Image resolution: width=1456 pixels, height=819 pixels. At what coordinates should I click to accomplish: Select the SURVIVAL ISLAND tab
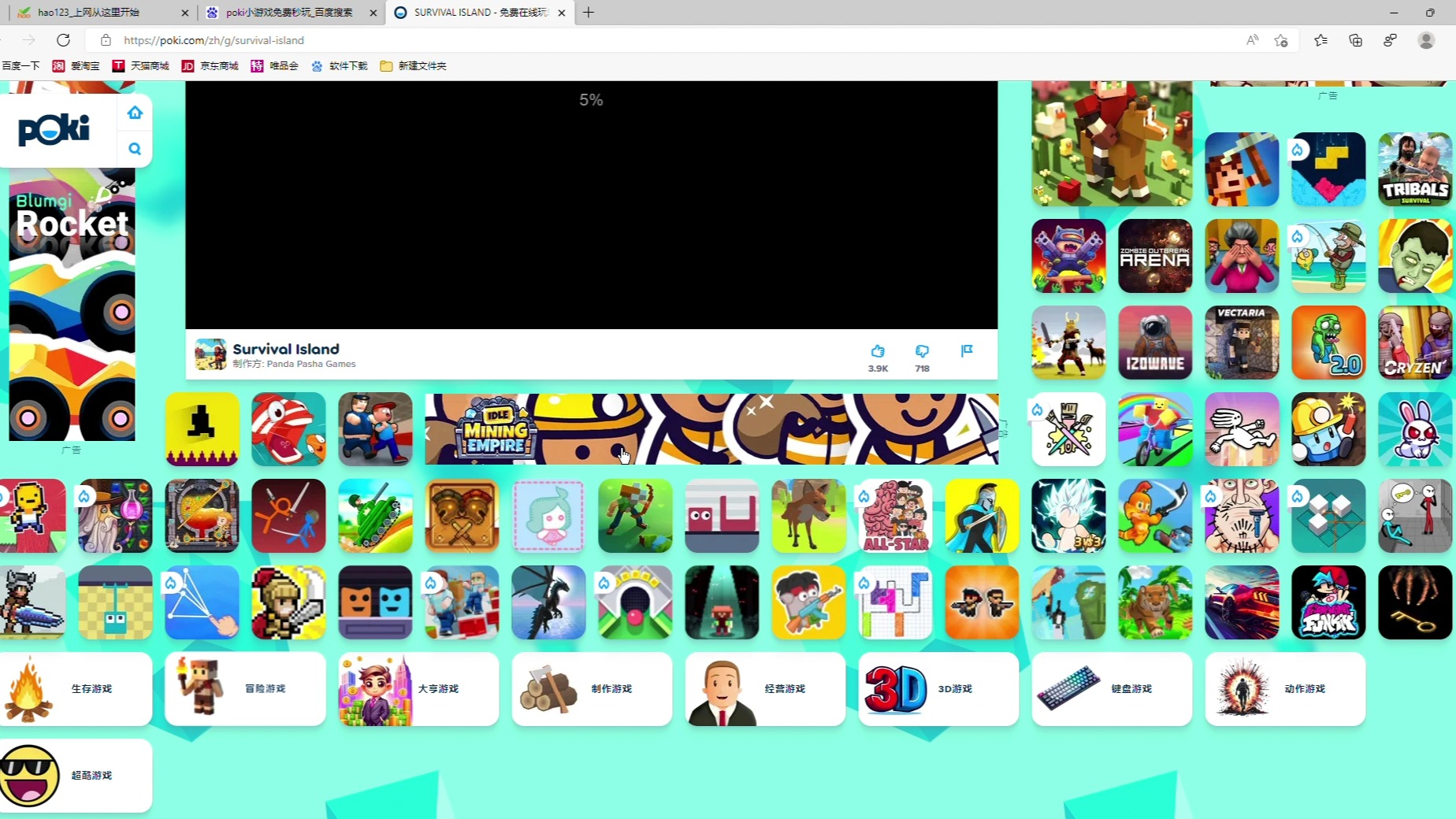(479, 13)
